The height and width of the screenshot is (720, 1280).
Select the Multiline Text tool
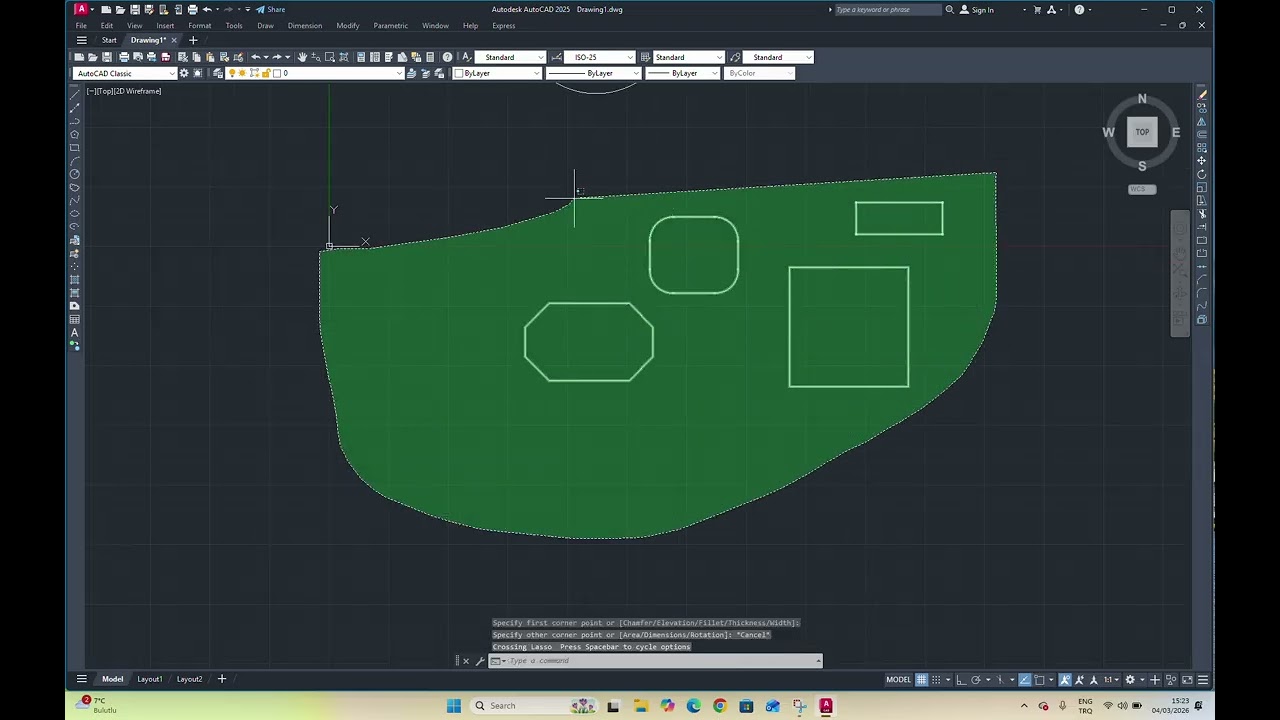click(74, 332)
